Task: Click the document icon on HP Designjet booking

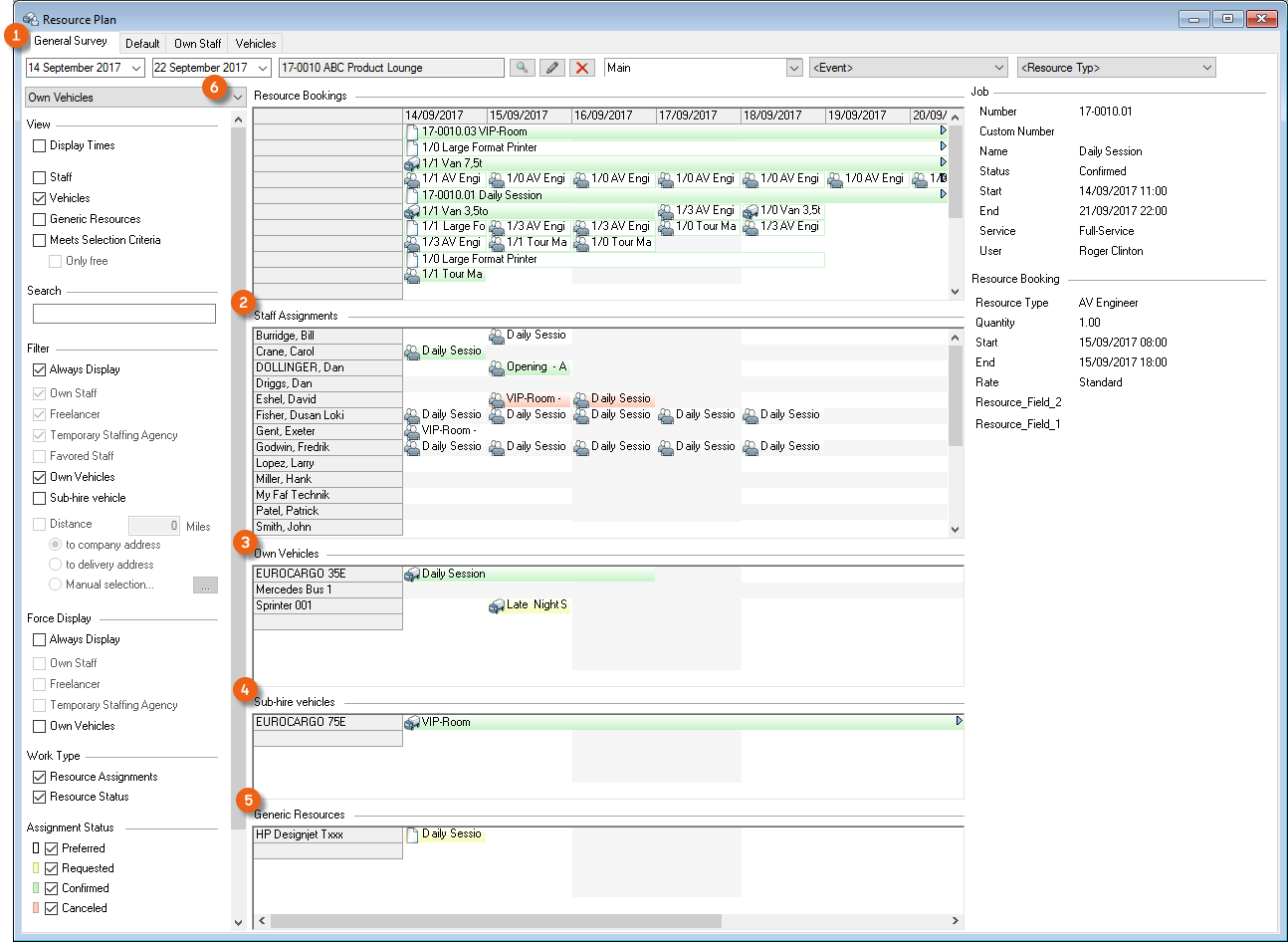Action: 412,834
